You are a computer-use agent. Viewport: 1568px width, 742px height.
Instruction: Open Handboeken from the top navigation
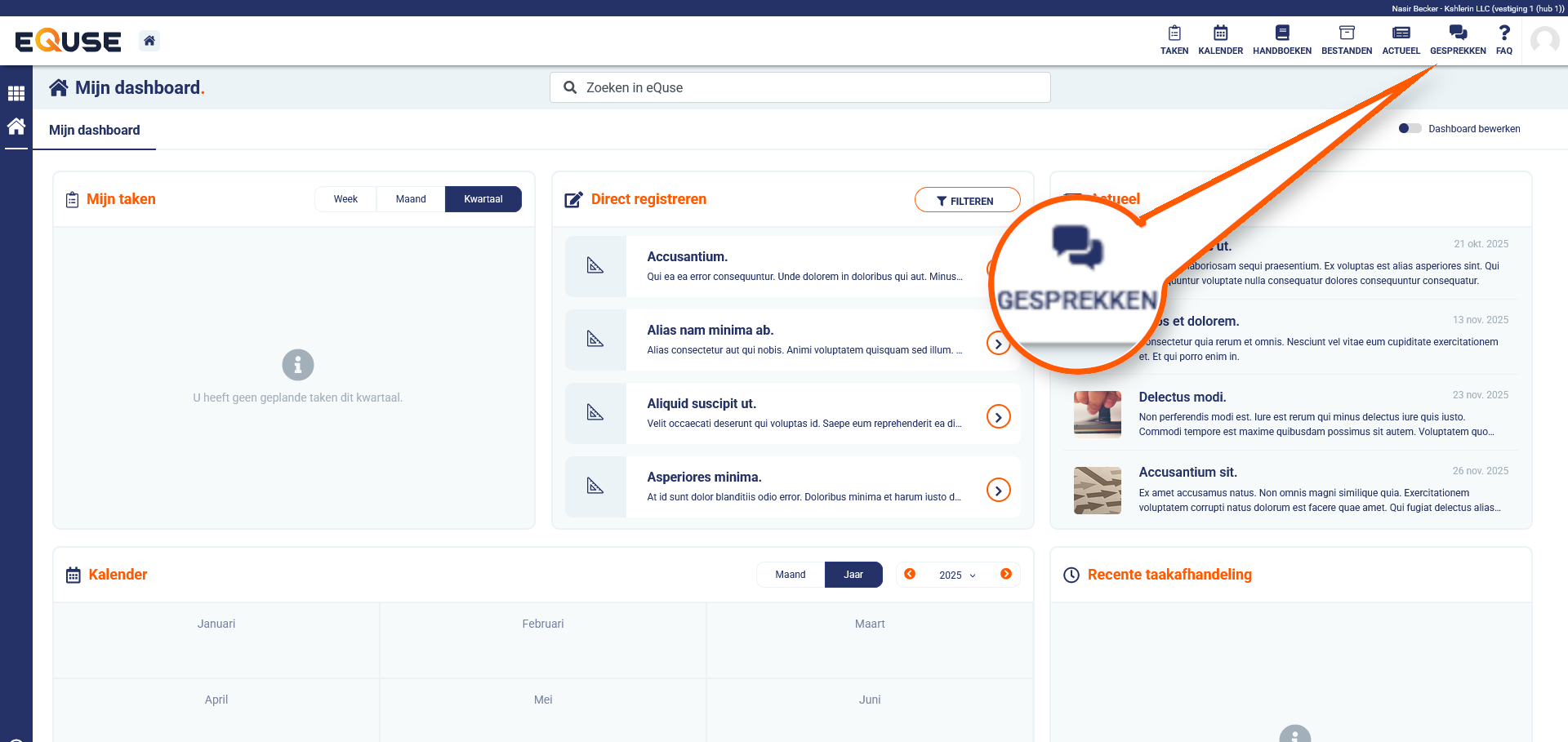[1281, 39]
